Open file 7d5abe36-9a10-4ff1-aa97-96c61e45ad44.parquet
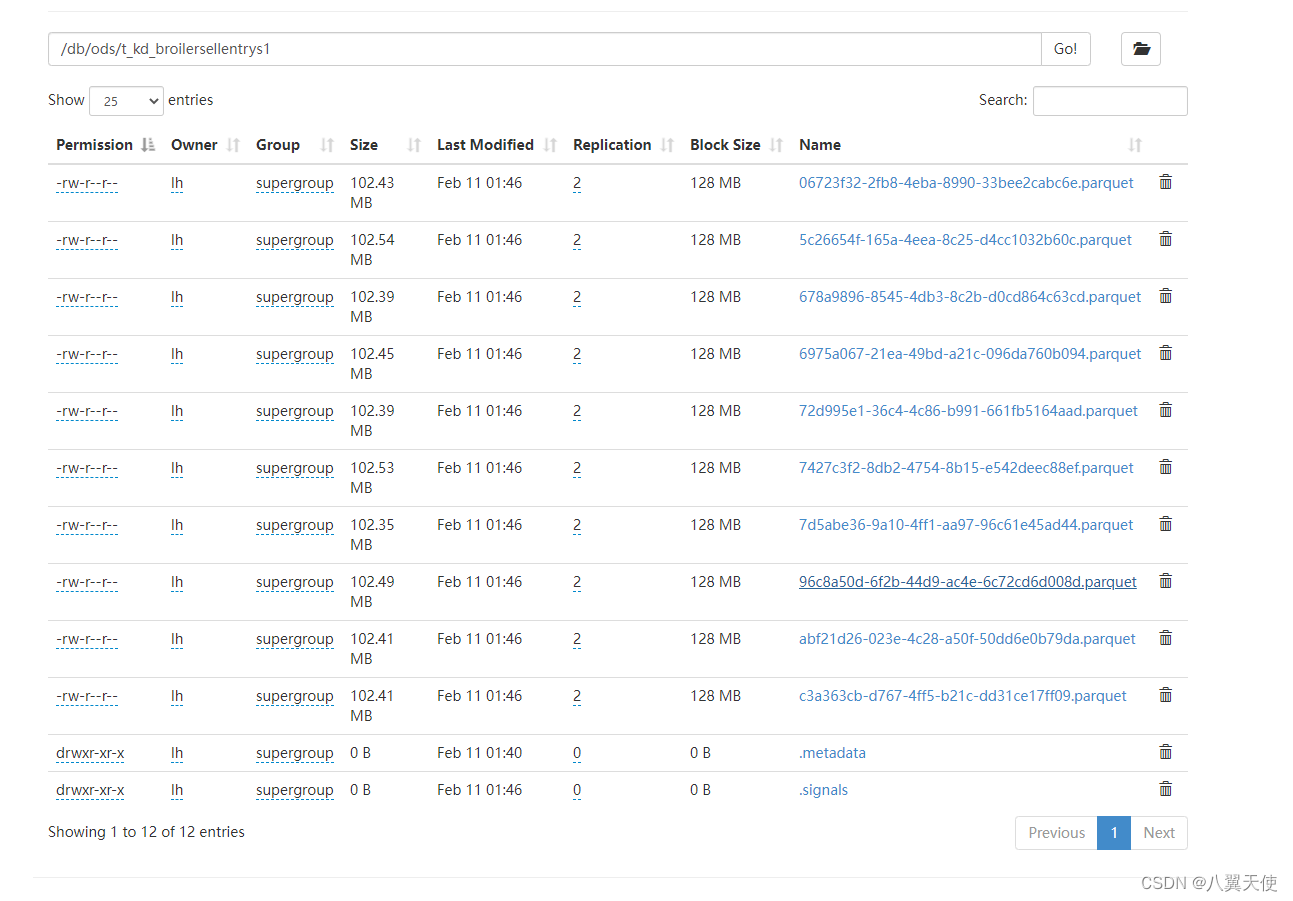1293x901 pixels. point(966,525)
